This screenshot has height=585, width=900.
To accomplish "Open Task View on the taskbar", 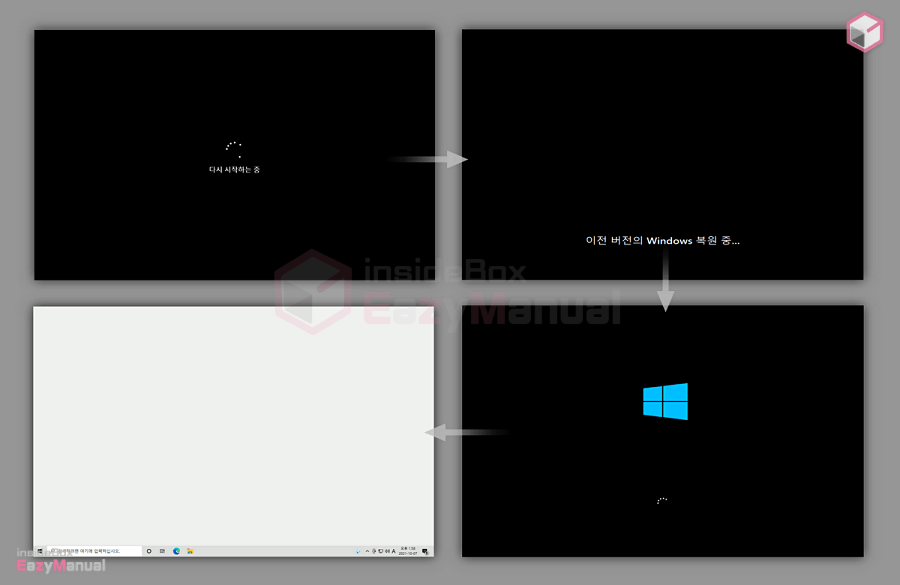I will pos(162,551).
